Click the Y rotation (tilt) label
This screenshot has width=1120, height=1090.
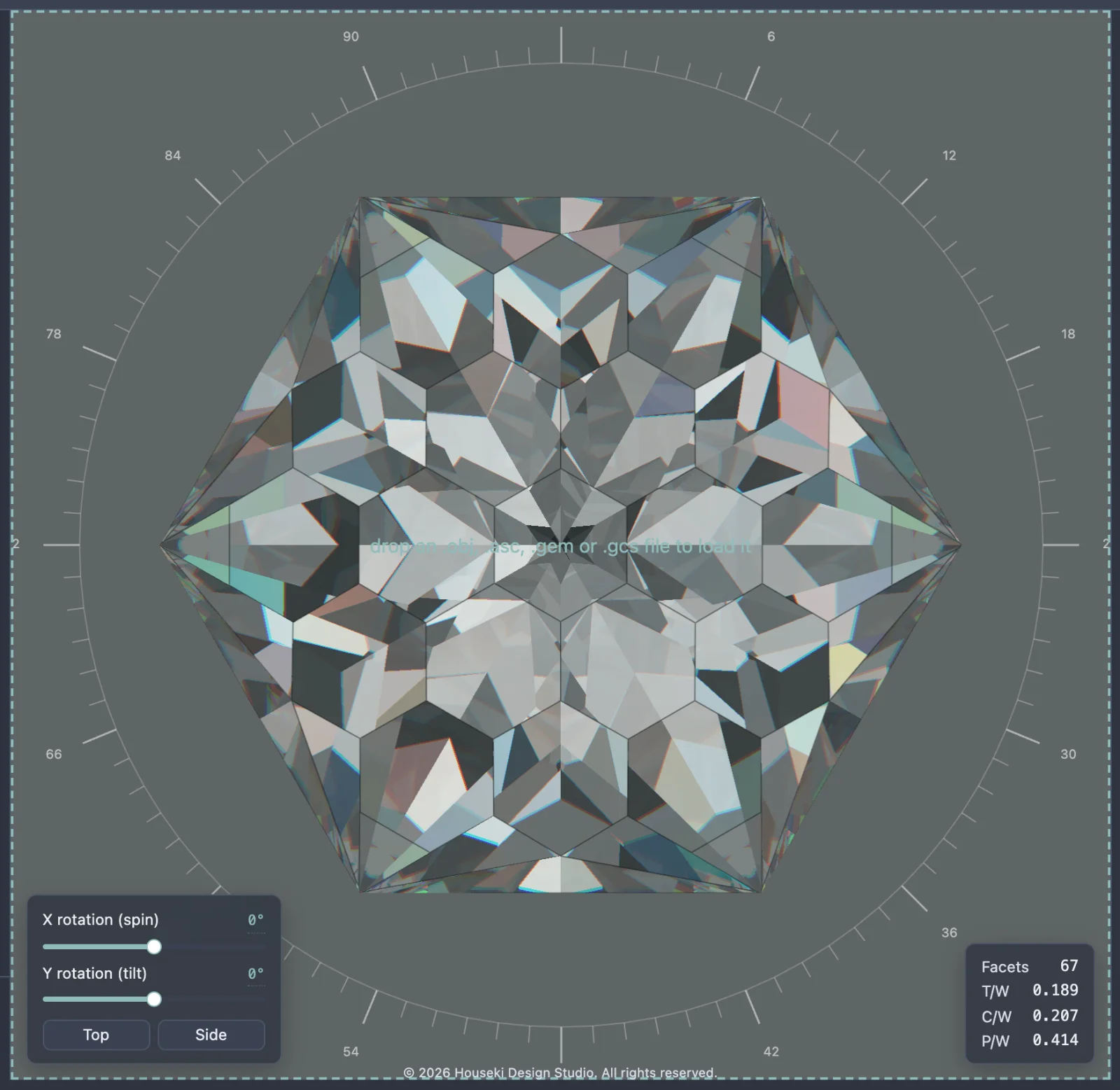point(94,974)
